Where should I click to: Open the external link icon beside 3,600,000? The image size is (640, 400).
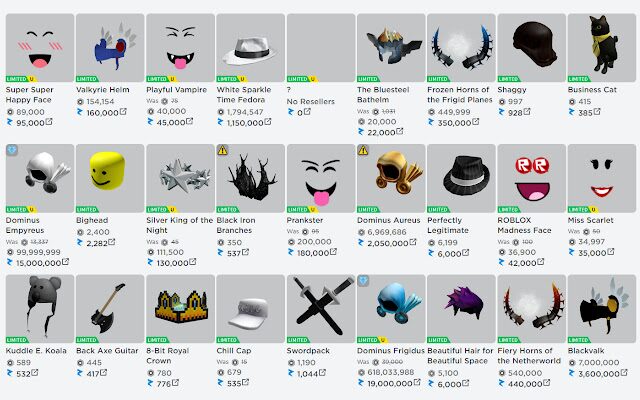click(624, 373)
